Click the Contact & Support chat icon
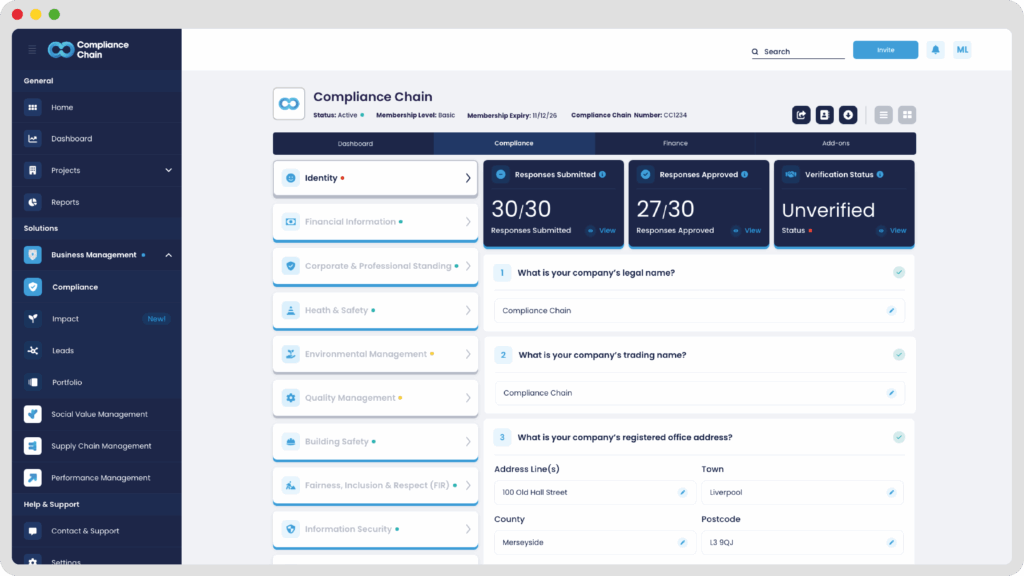1024x576 pixels. click(x=33, y=531)
